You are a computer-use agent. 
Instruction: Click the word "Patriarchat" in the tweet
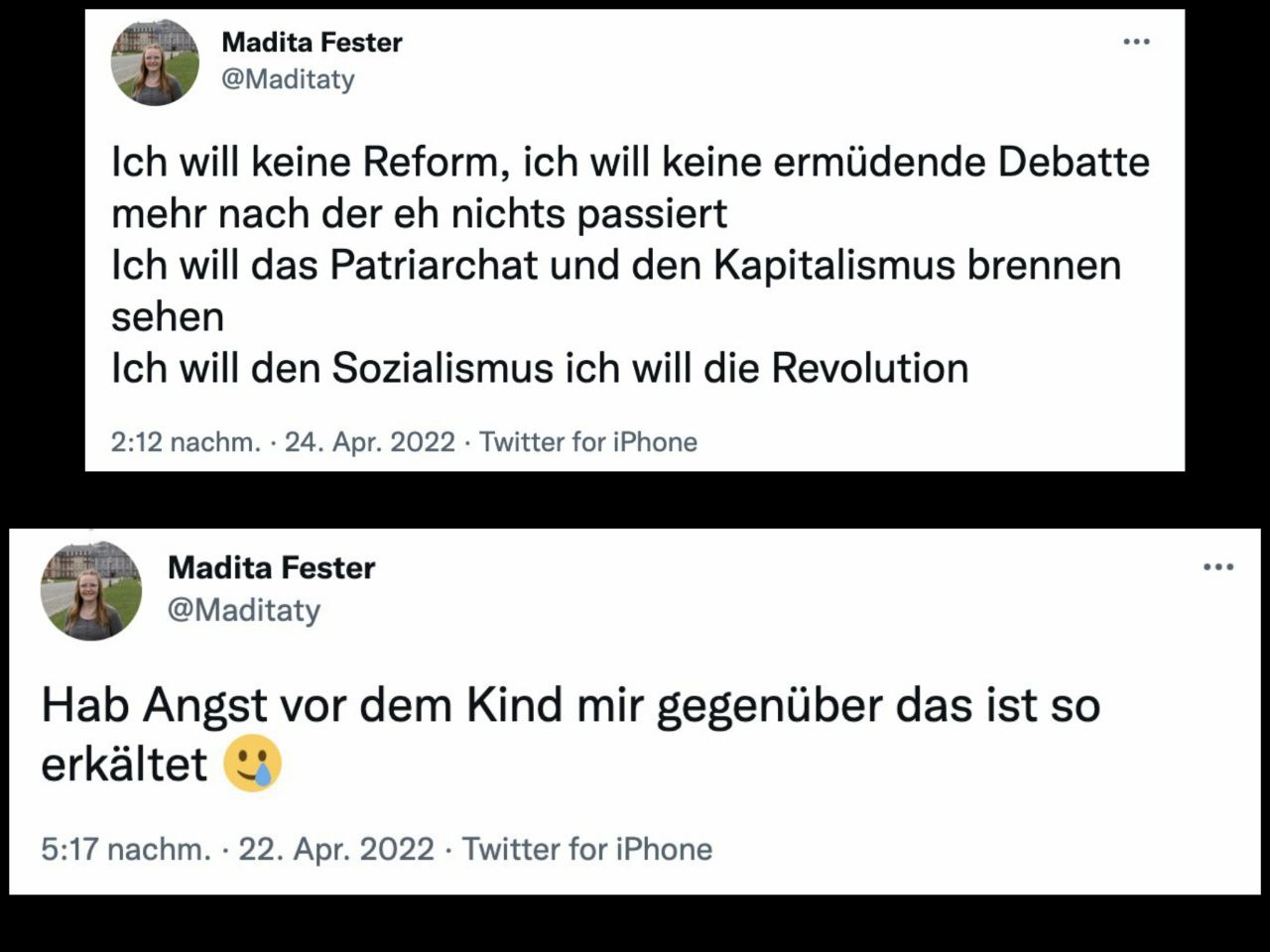(434, 265)
